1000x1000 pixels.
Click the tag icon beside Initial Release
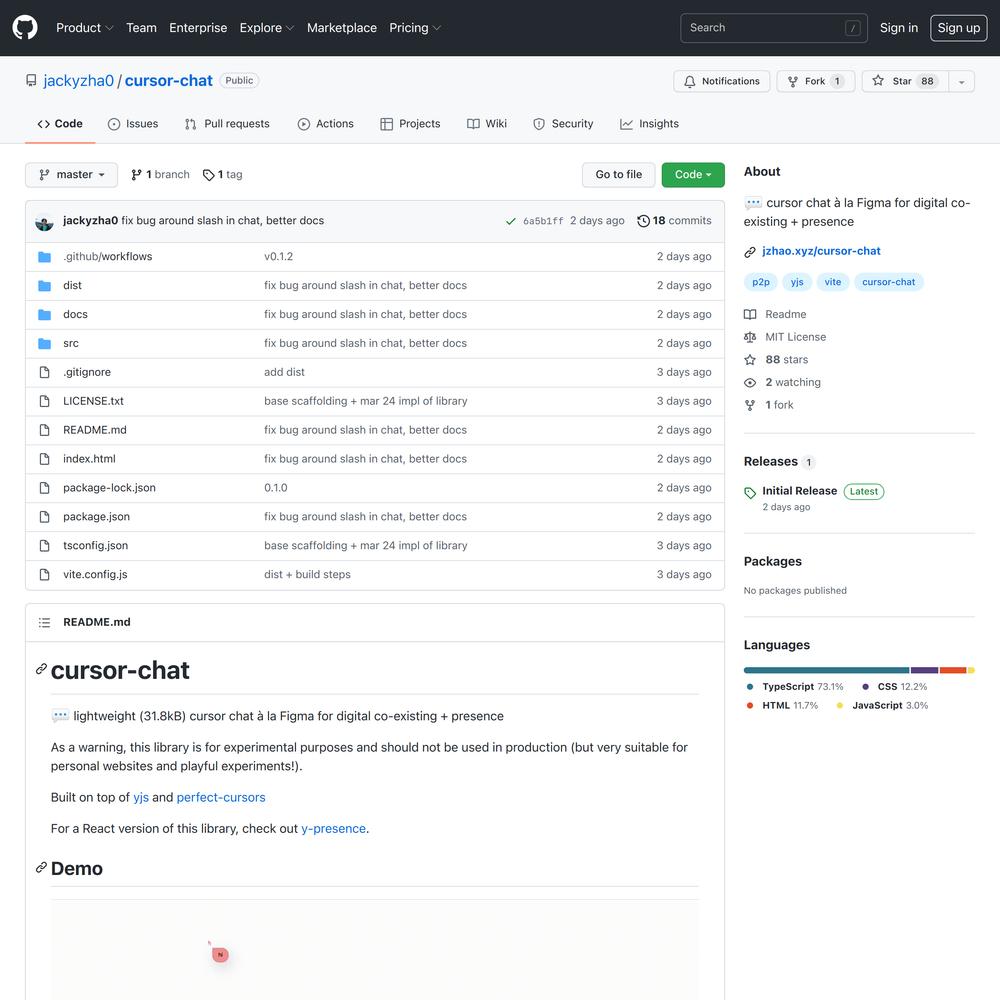point(750,492)
